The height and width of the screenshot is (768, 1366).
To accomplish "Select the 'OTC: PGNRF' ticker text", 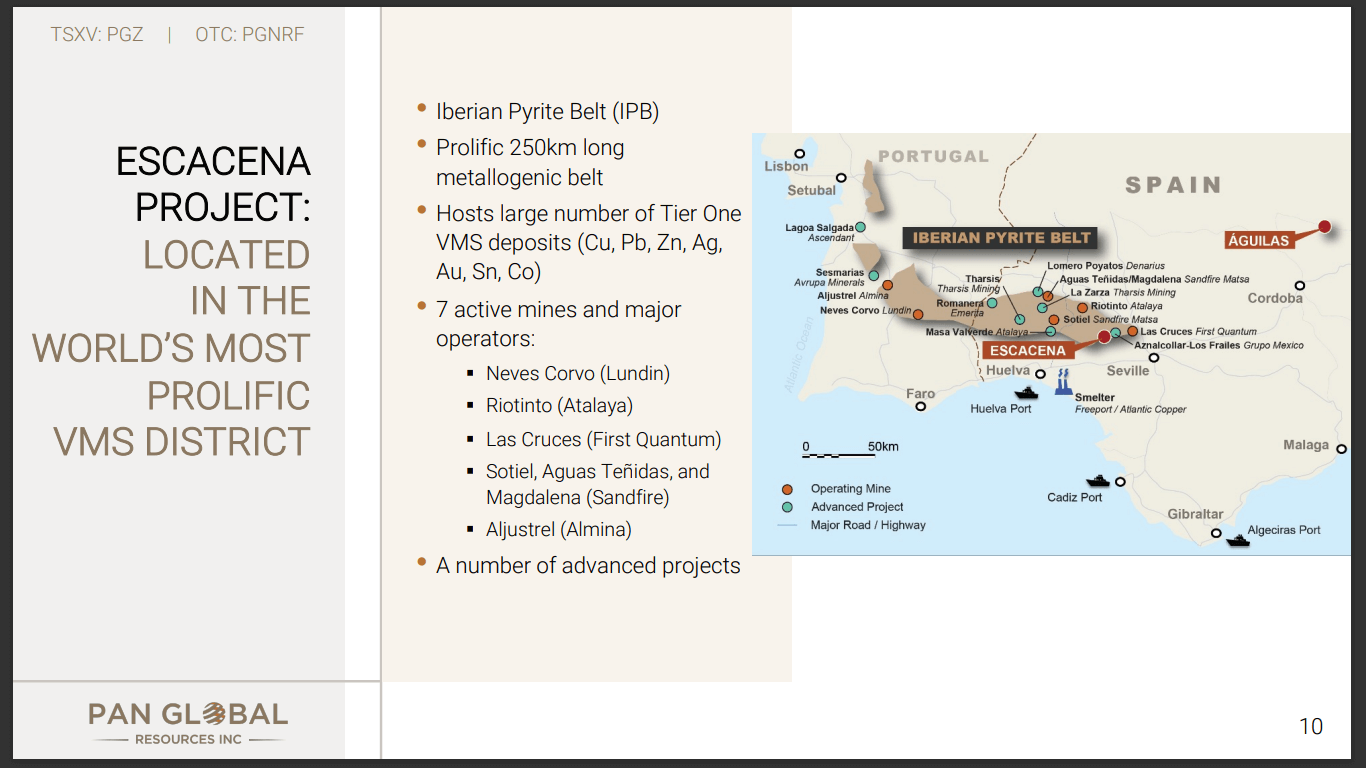I will pos(250,35).
